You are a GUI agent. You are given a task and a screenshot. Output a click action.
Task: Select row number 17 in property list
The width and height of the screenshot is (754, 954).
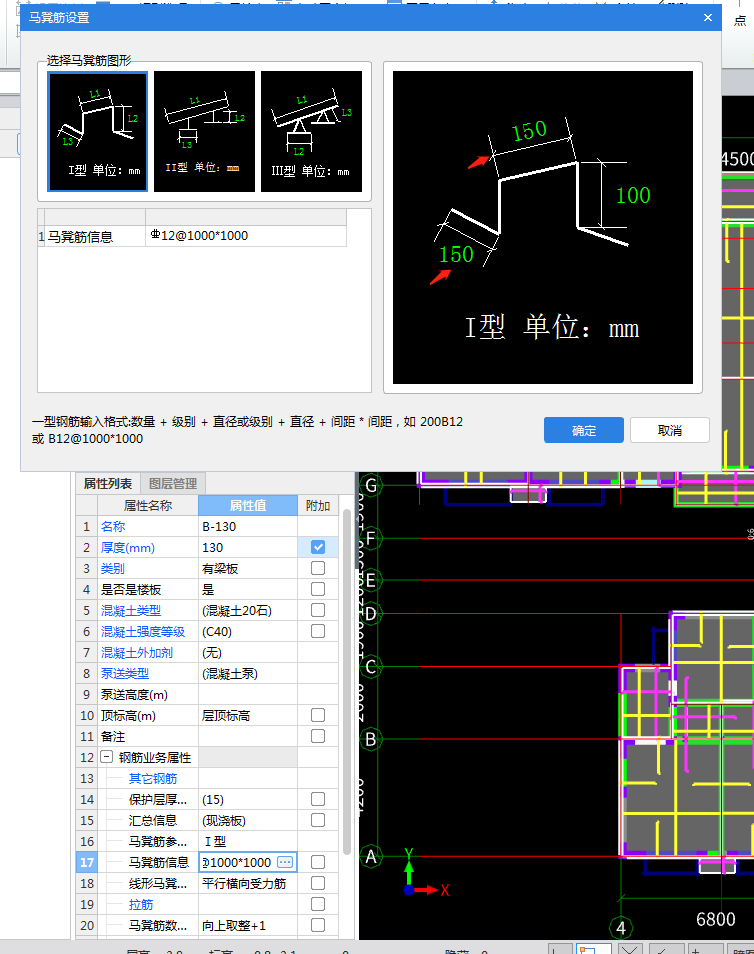click(86, 862)
